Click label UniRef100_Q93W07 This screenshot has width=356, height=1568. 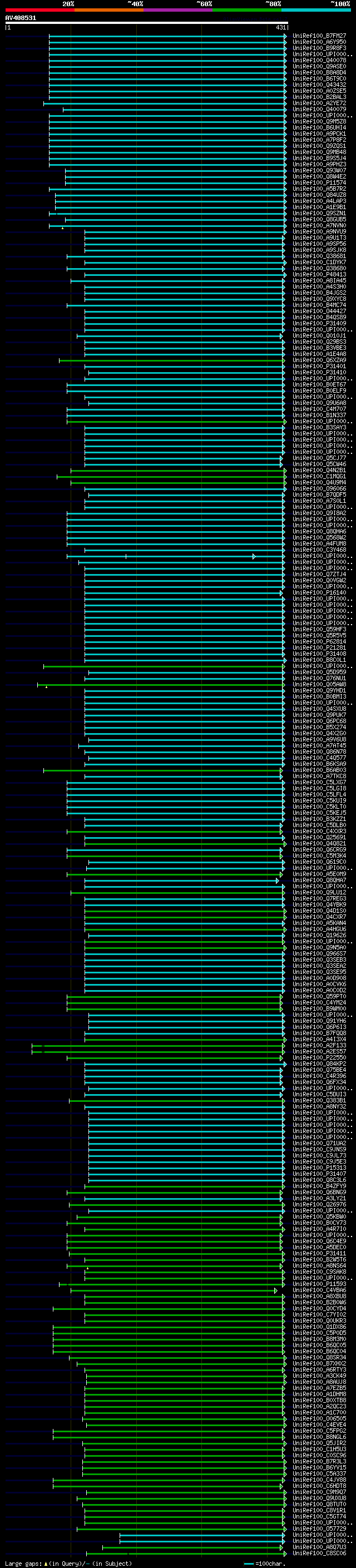tap(319, 170)
